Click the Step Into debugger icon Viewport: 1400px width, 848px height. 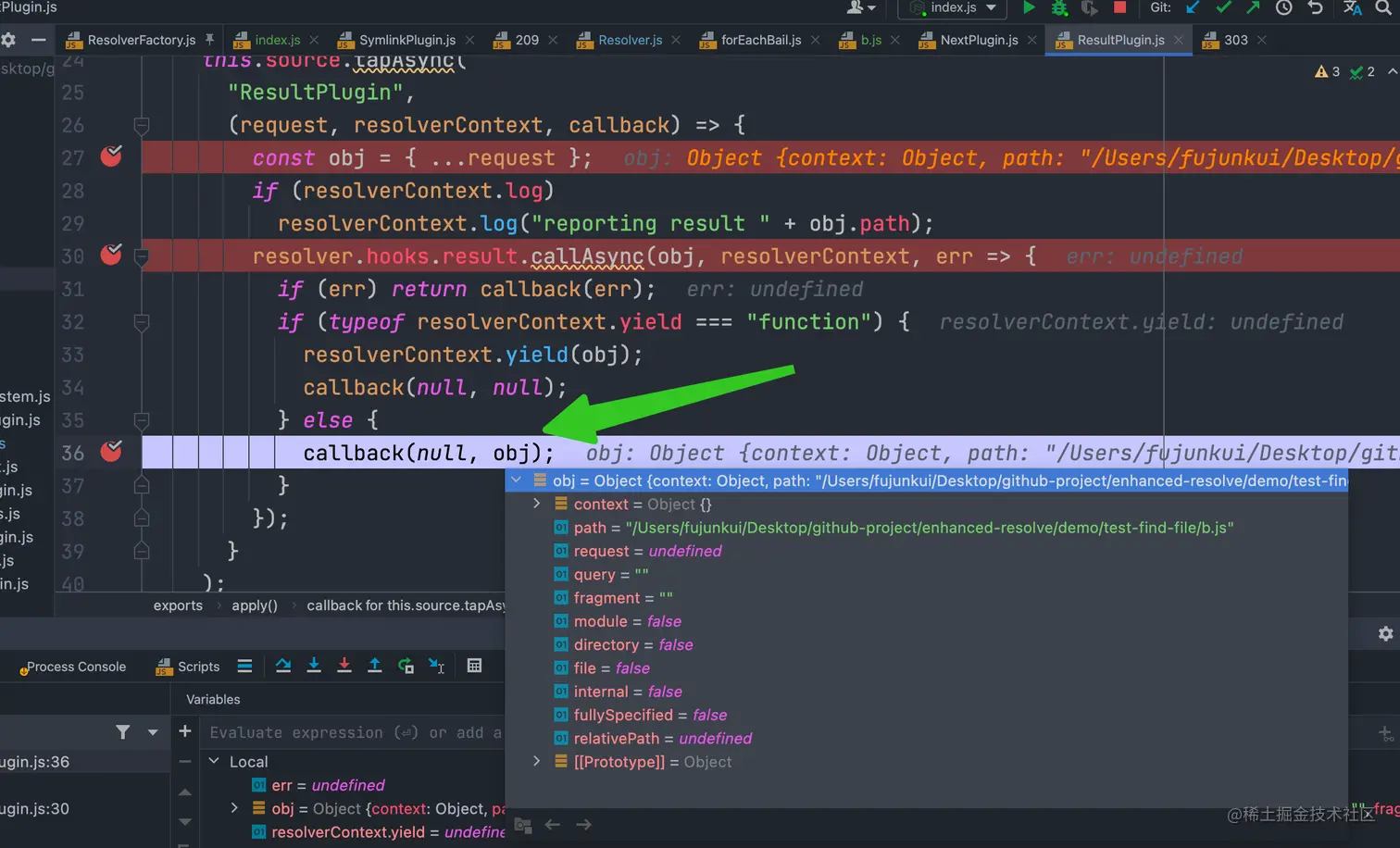(314, 666)
